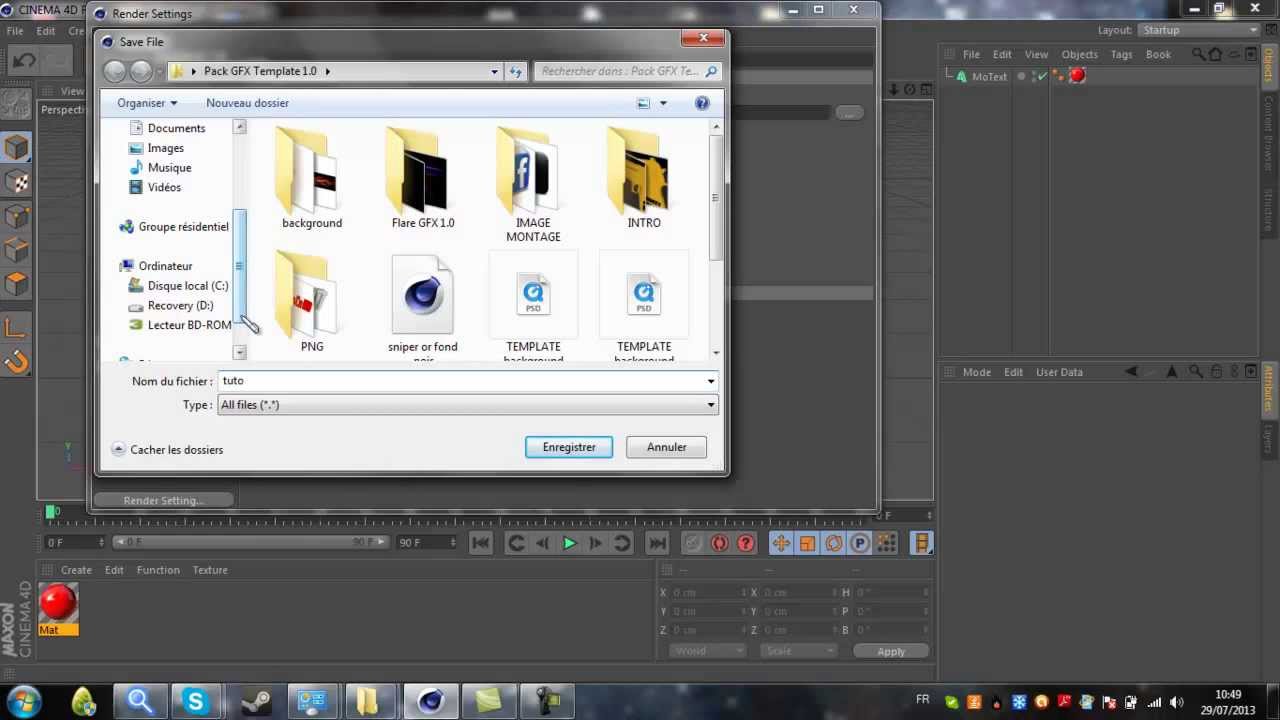Switch to the Content Browser side tab

coord(1268,133)
